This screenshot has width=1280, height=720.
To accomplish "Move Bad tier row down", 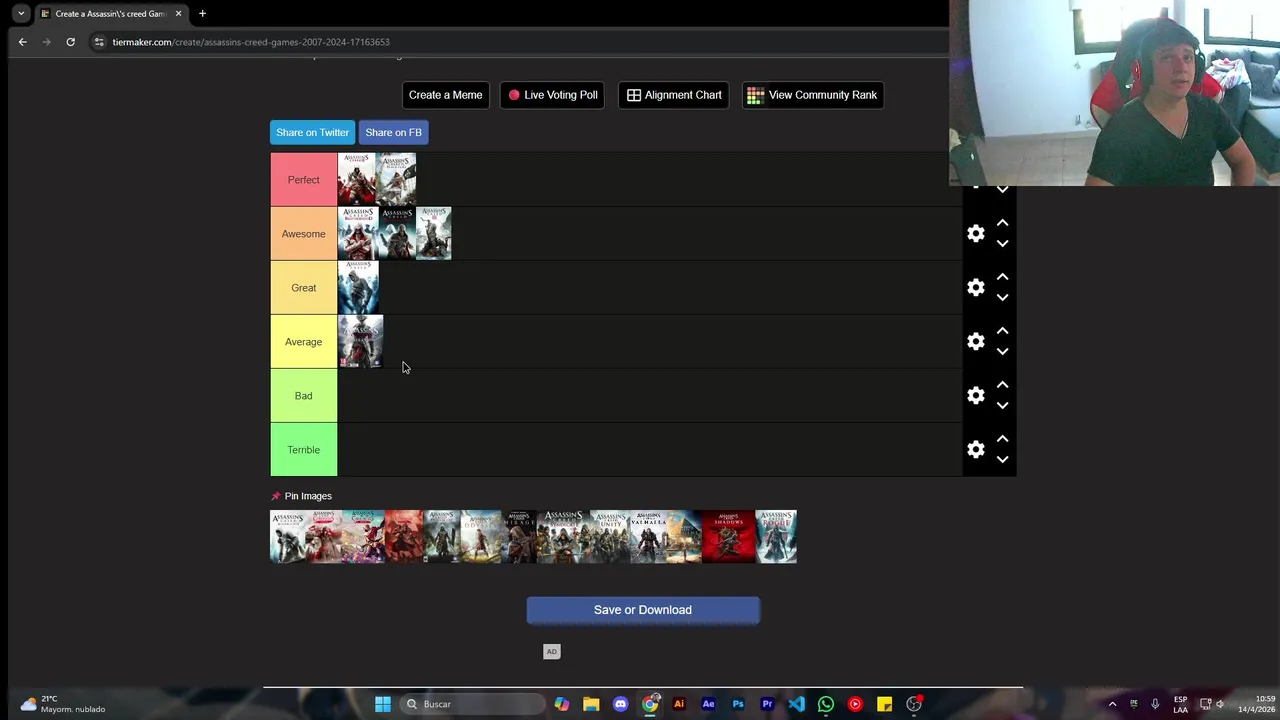I will pos(1002,406).
